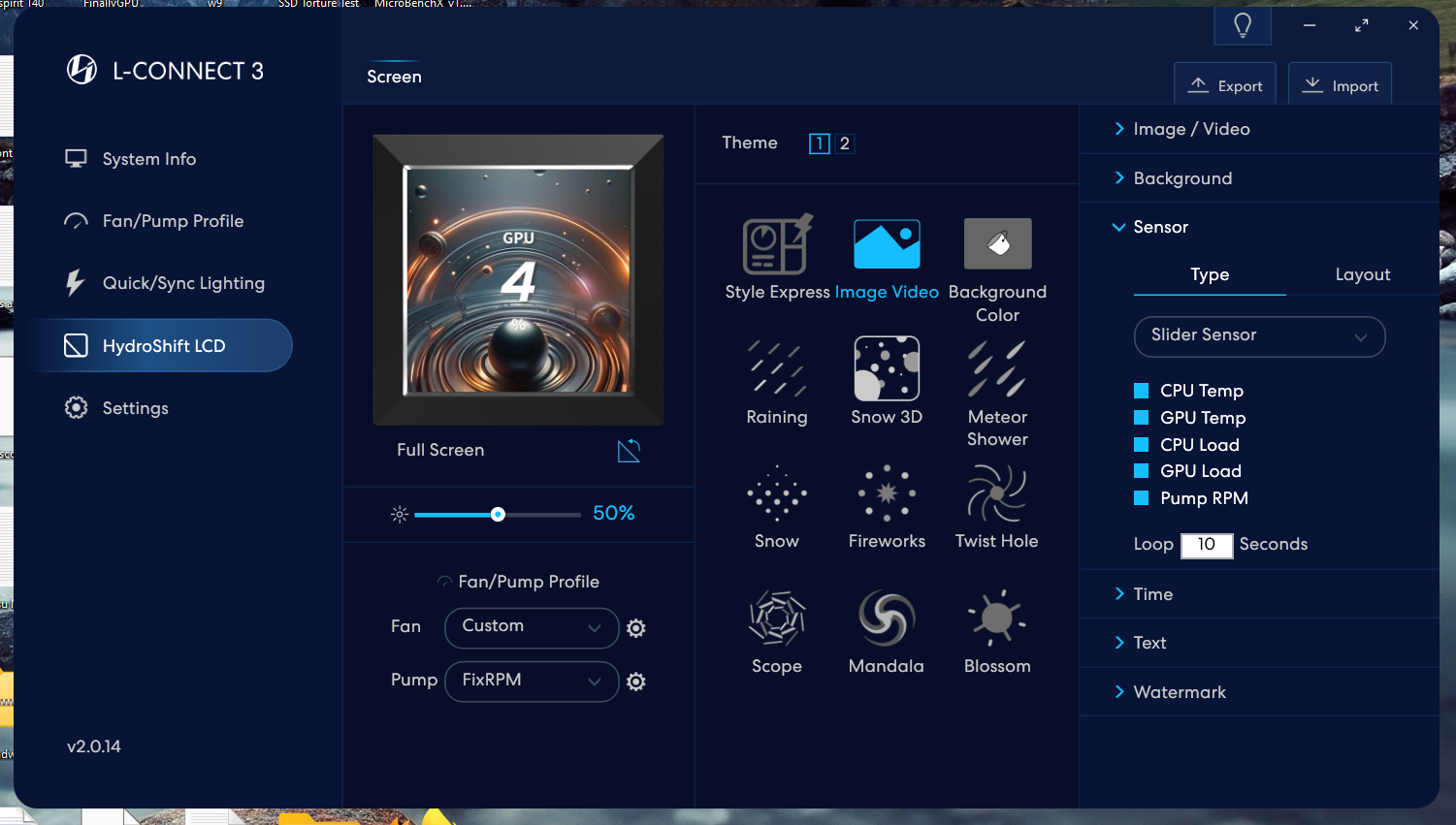Screen dimensions: 1456x825
Task: Open the Pump FixRPM dropdown
Action: coord(532,681)
